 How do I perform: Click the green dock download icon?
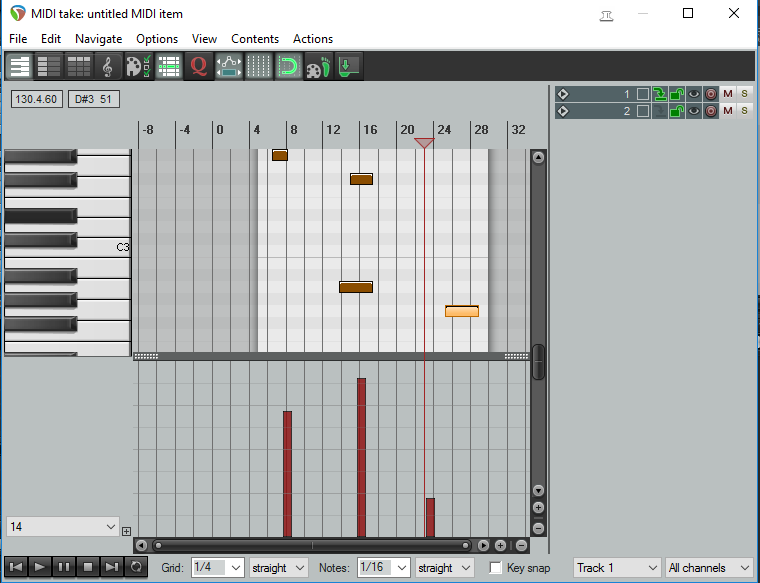348,66
